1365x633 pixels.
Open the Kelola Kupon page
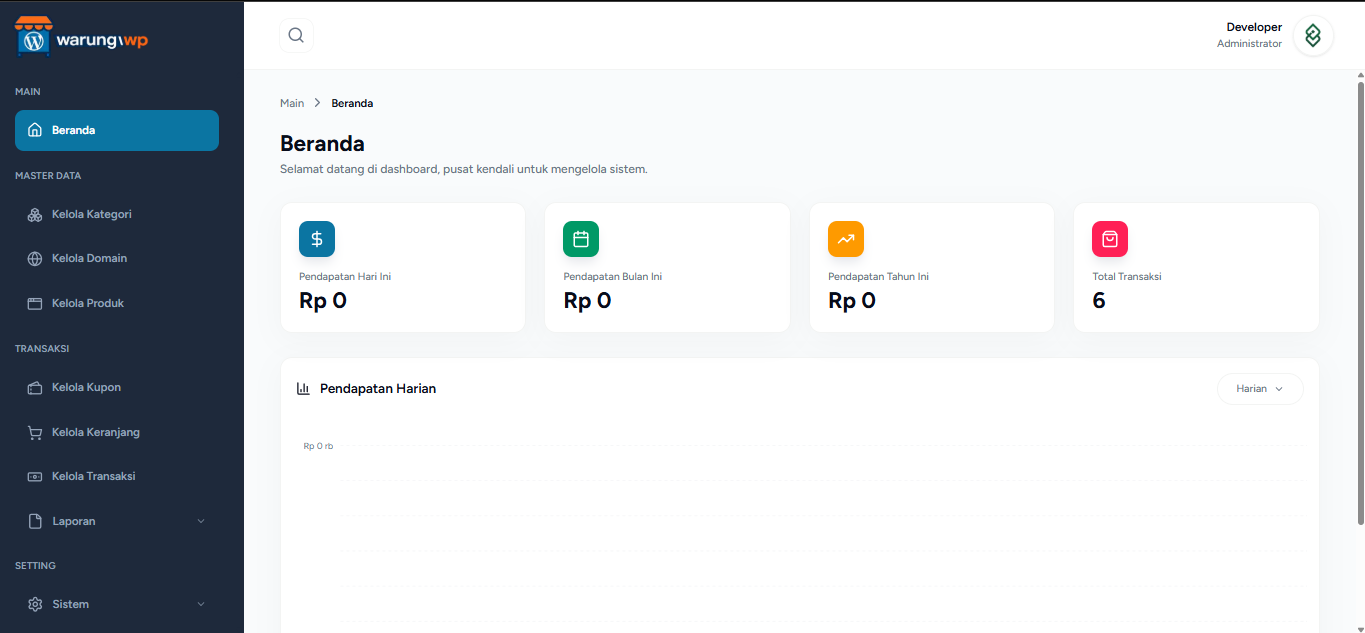click(86, 387)
